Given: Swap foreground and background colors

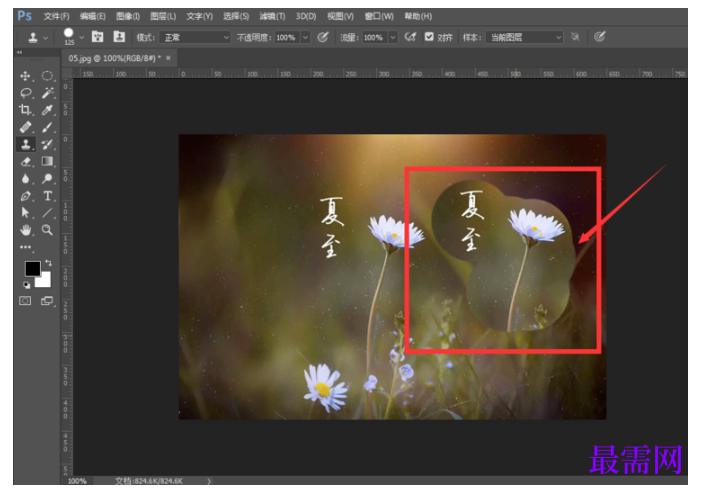Looking at the screenshot, I should tap(48, 262).
